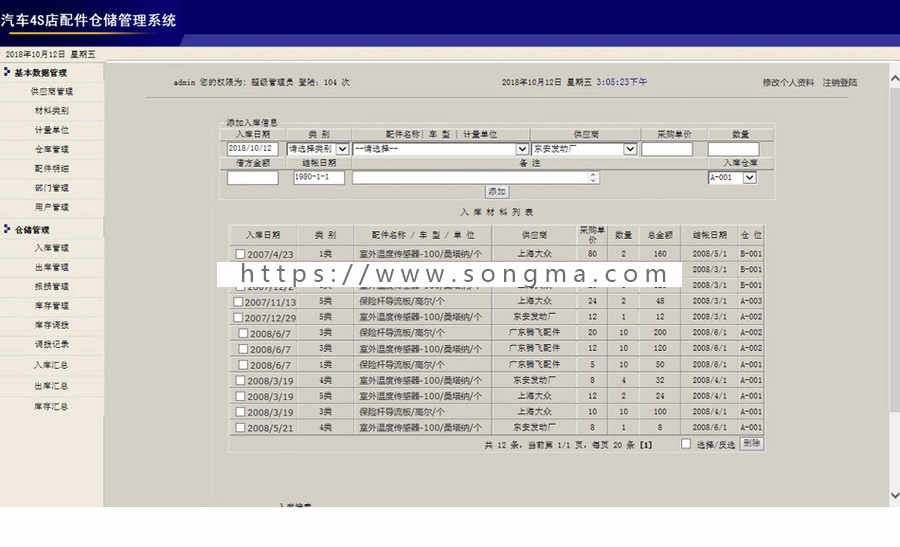The height and width of the screenshot is (547, 900).
Task: Check the 2008/6/7 row with total 50
Action: [x=243, y=364]
